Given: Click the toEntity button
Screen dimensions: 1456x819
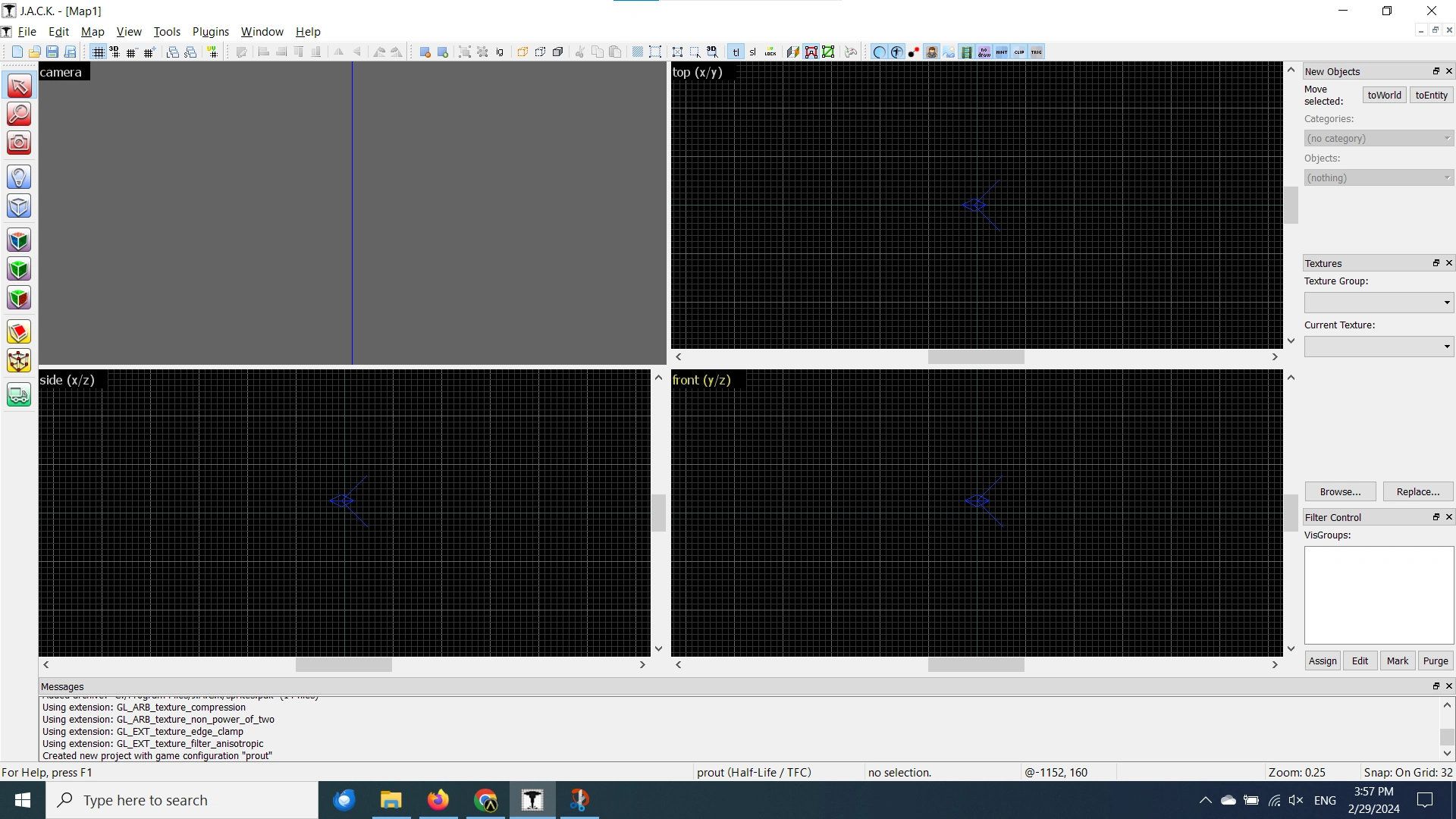Looking at the screenshot, I should (x=1431, y=95).
